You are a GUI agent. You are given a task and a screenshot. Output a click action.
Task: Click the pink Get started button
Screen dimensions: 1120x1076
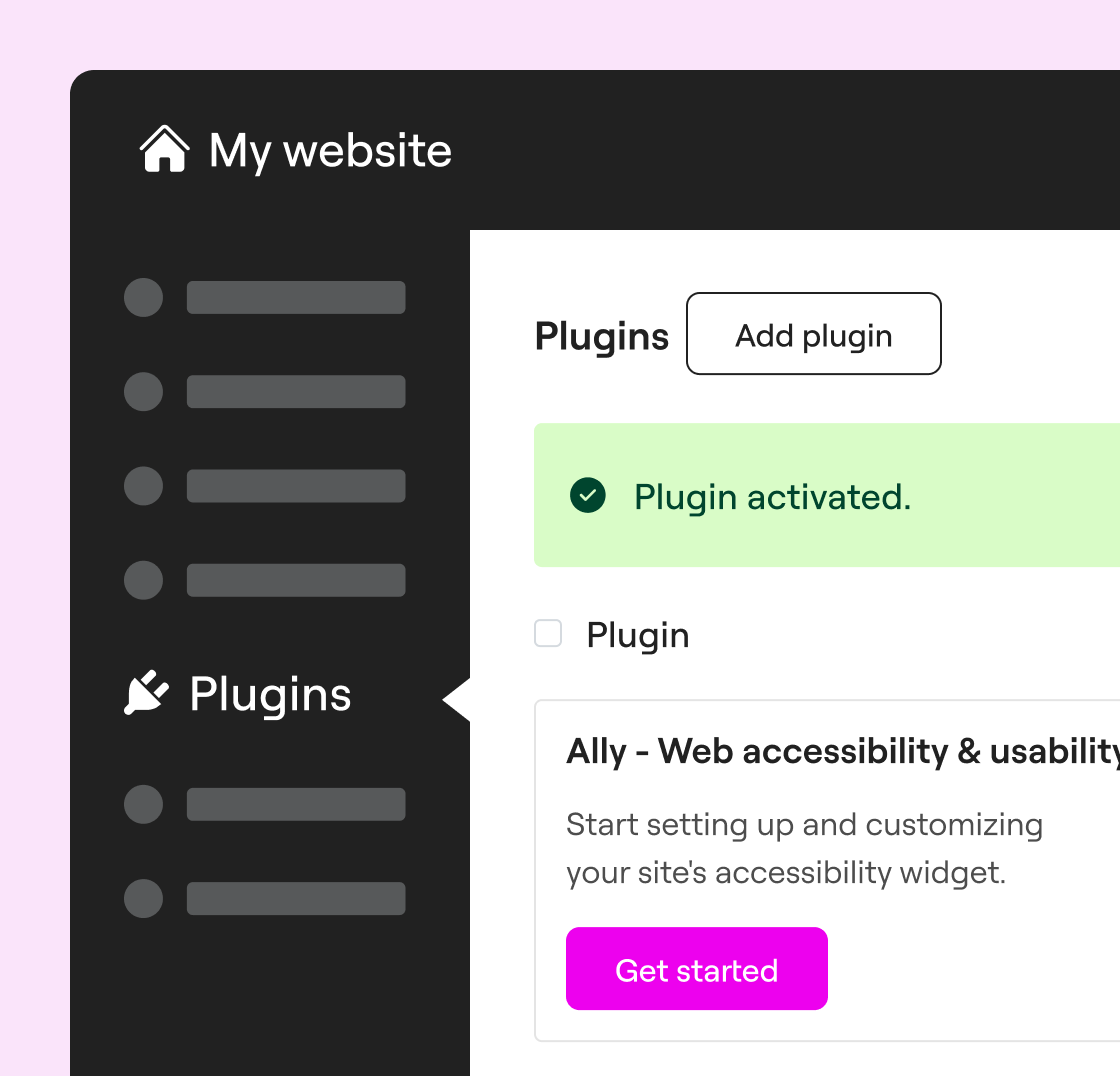coord(696,969)
